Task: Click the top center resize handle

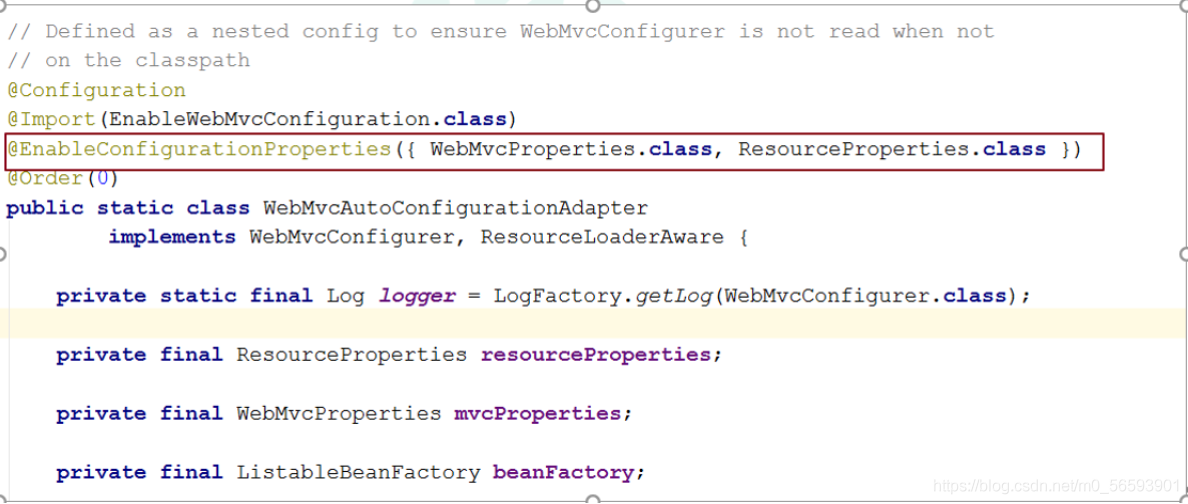Action: click(x=593, y=5)
